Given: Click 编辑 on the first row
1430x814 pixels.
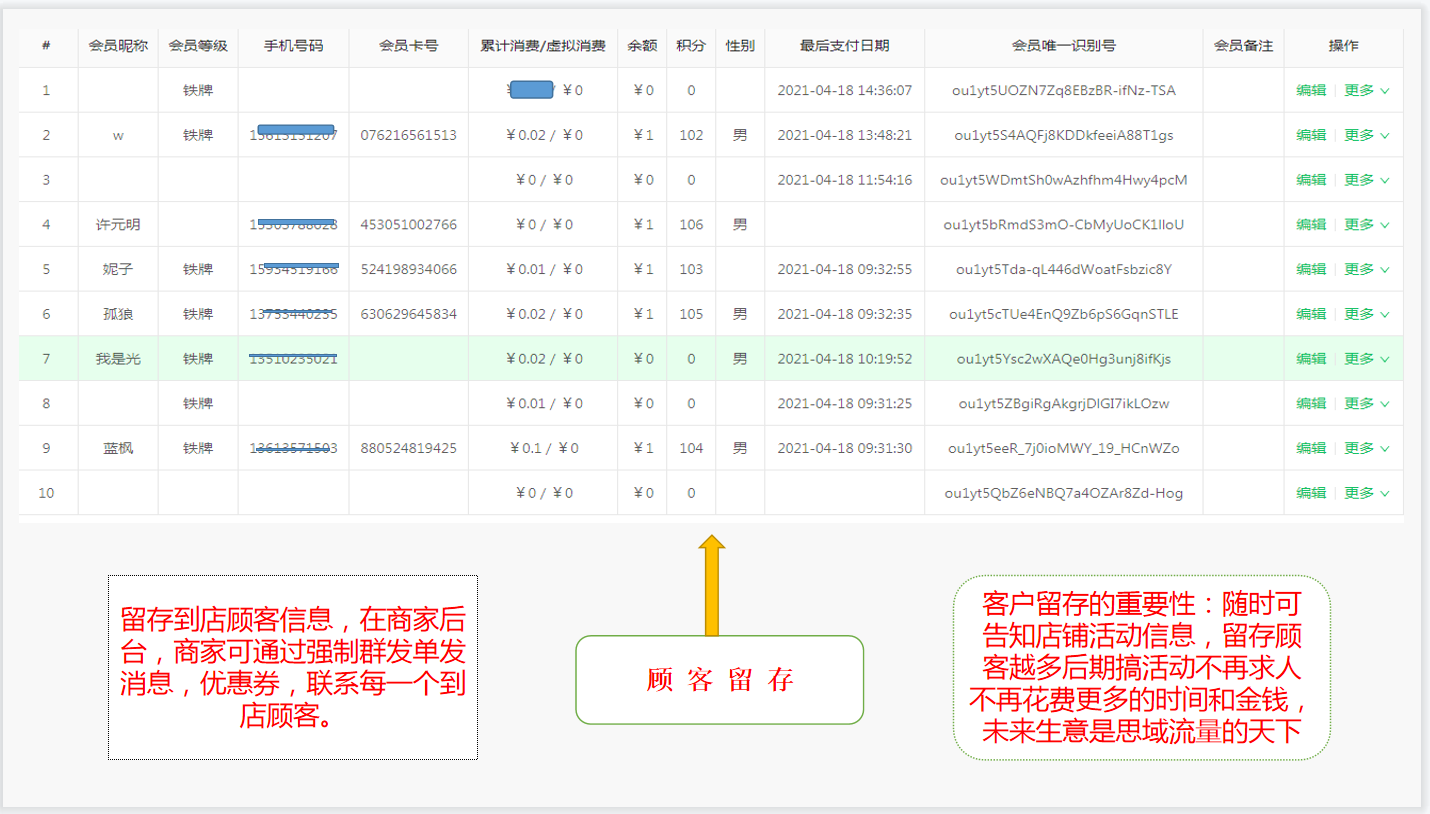Looking at the screenshot, I should (x=1311, y=90).
